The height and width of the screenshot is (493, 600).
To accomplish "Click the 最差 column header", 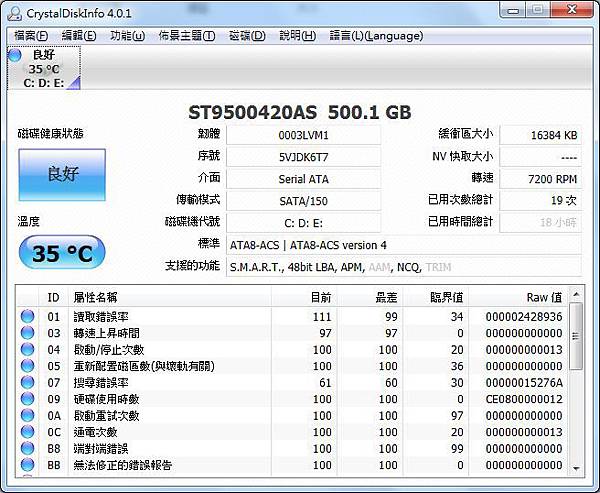I will click(x=370, y=297).
